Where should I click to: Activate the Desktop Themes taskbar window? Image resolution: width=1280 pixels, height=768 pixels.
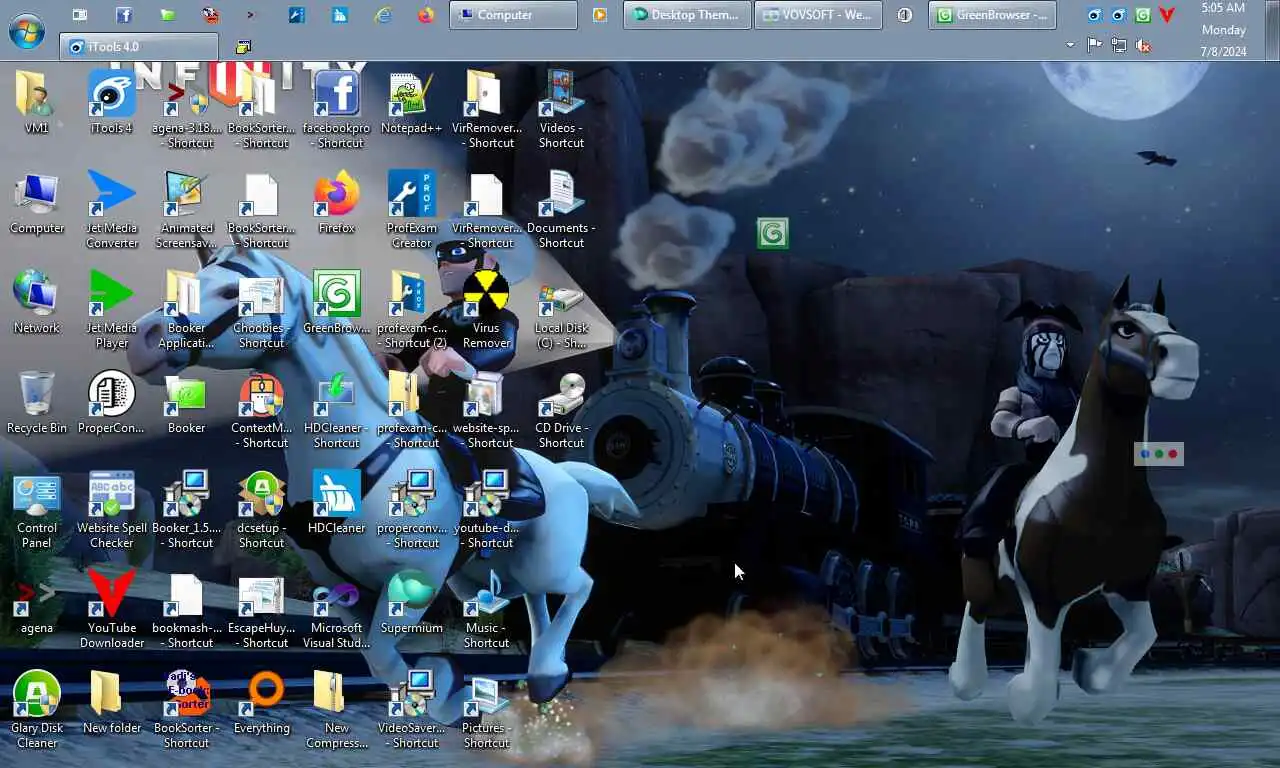687,15
